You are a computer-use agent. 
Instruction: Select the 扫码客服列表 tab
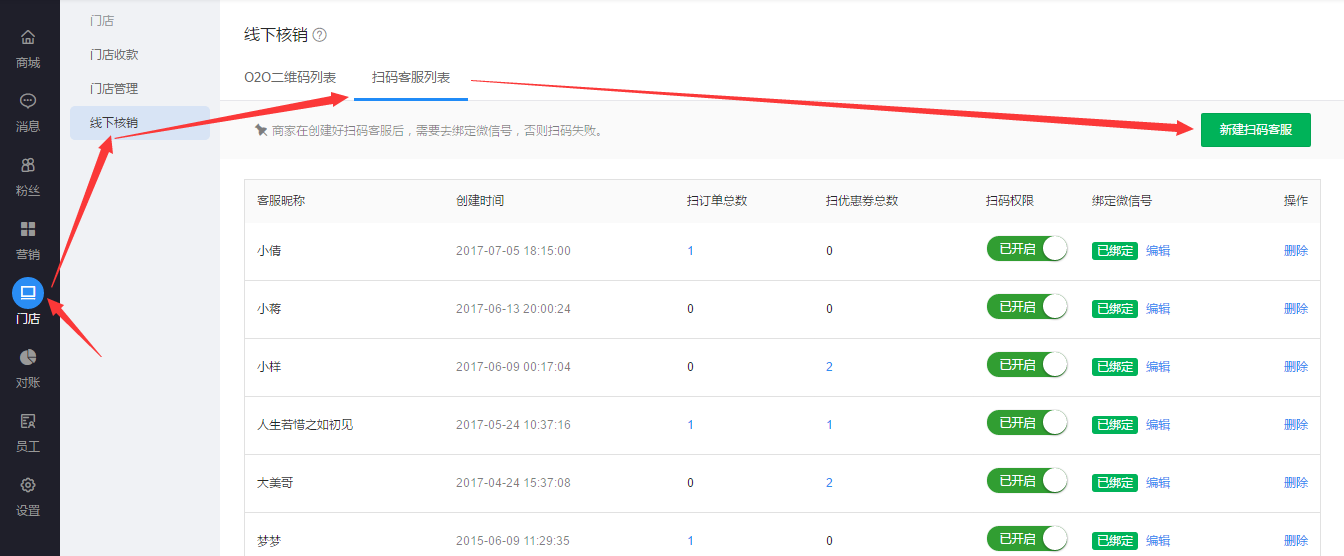[411, 78]
